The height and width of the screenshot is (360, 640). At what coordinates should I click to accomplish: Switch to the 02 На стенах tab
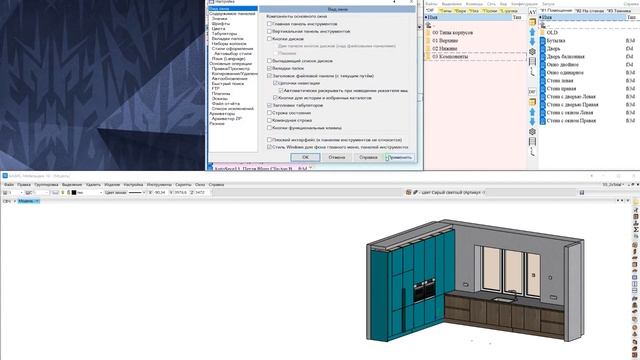(589, 11)
